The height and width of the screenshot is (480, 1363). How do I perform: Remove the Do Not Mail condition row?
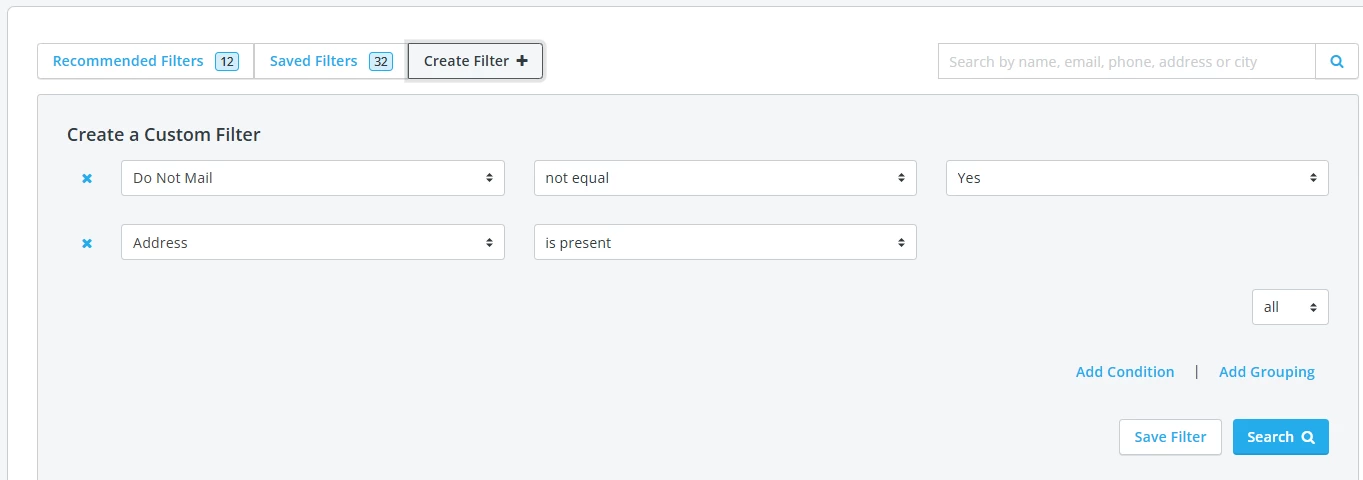point(87,178)
